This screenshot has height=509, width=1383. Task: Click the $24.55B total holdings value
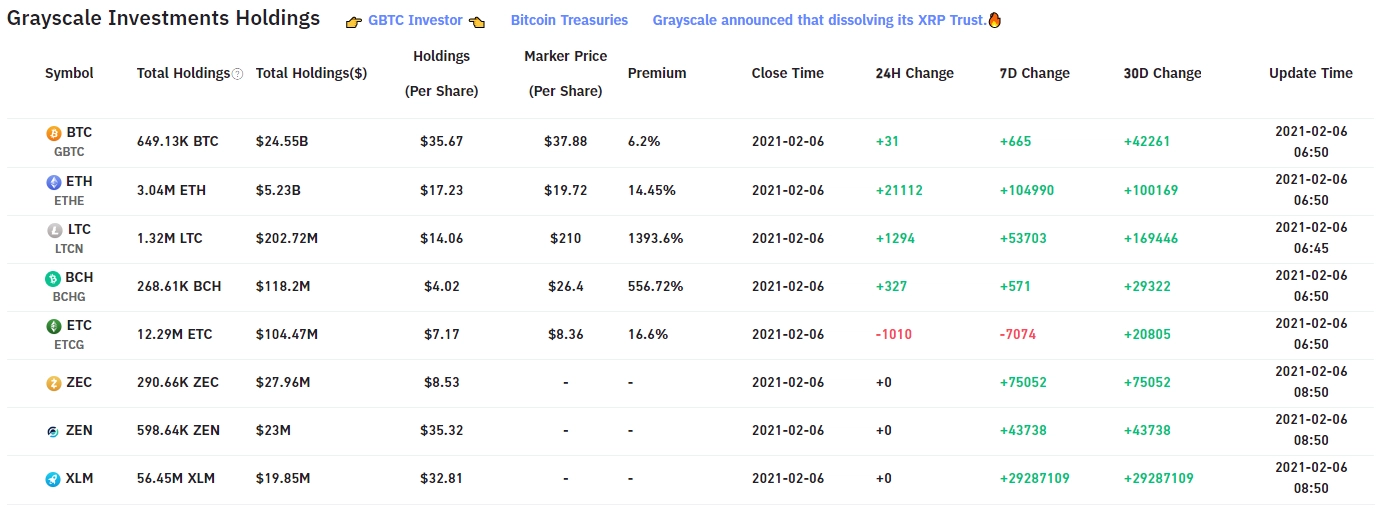282,142
